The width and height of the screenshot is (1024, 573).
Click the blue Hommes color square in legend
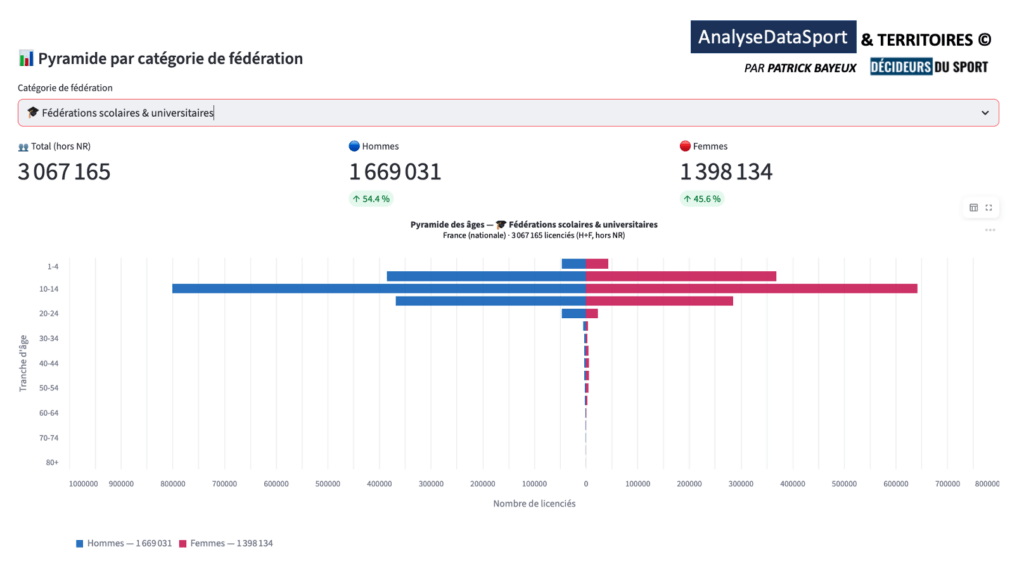(x=80, y=543)
